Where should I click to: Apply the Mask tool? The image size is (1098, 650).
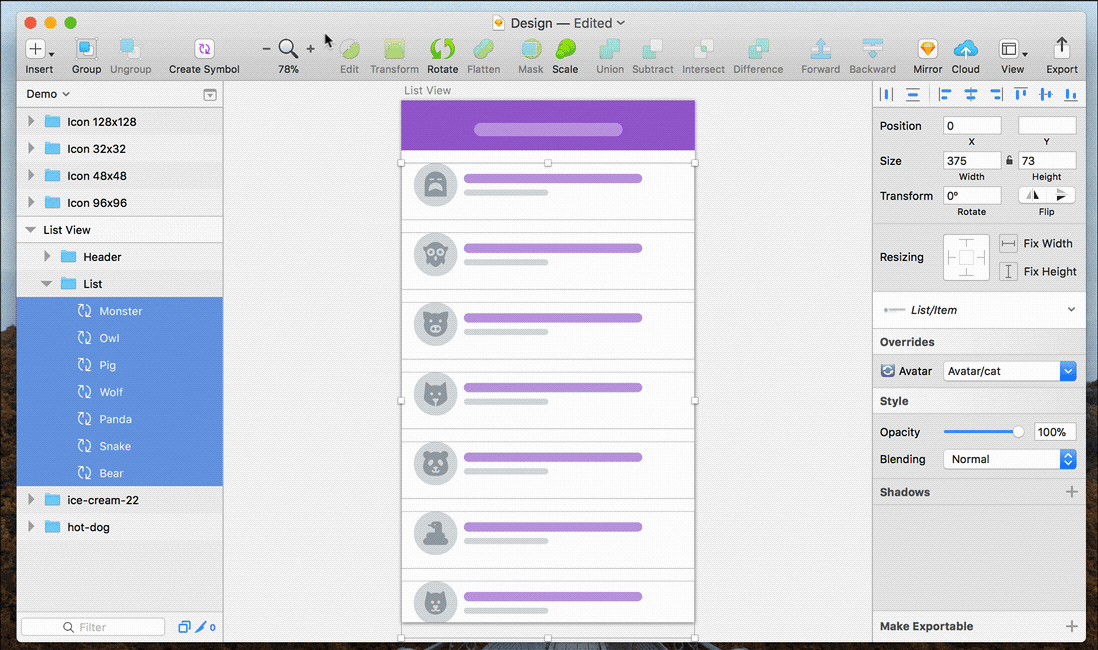coord(531,49)
